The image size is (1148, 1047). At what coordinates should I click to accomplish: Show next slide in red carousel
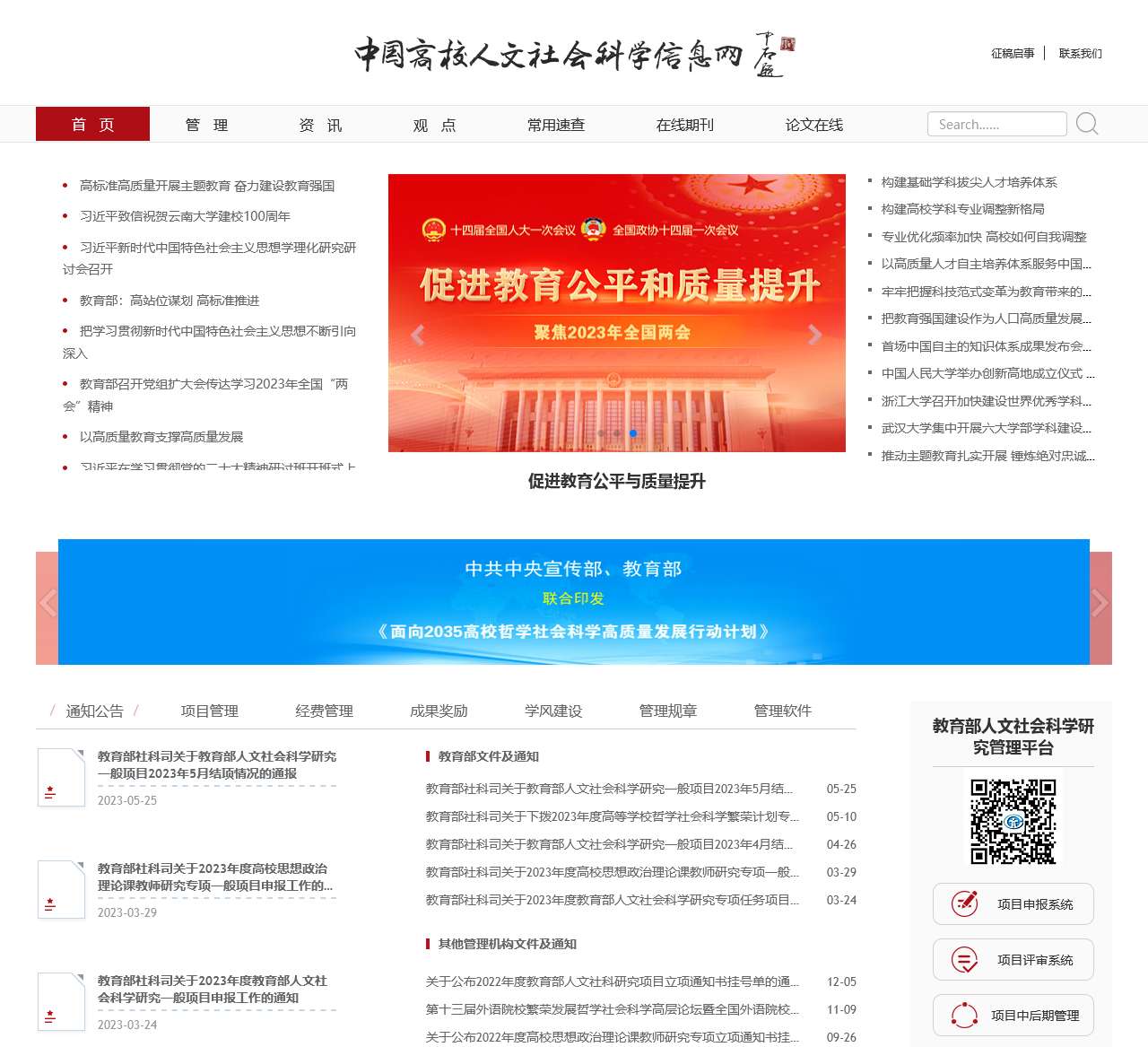(x=814, y=335)
